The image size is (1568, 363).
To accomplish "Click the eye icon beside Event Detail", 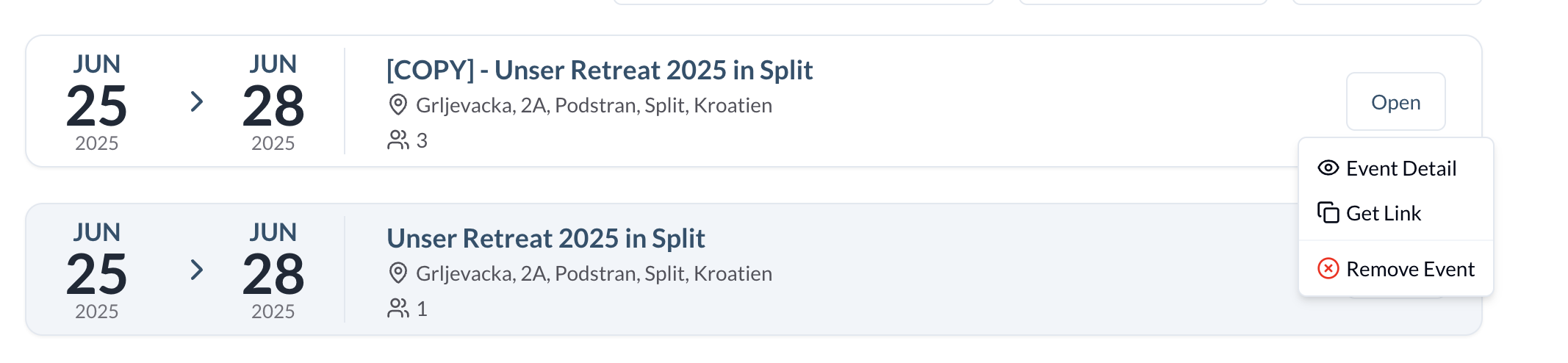I will click(x=1328, y=168).
